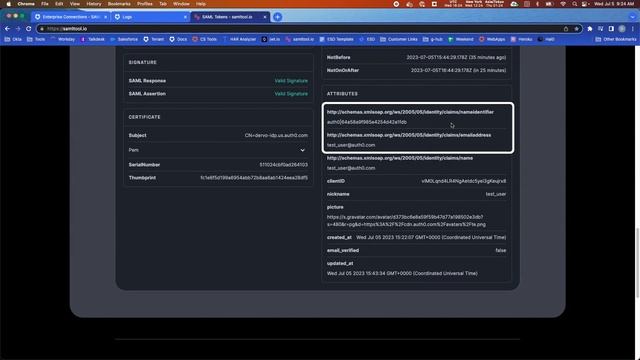
Task: Open the HAR Analyzer bookmark
Action: tap(239, 40)
